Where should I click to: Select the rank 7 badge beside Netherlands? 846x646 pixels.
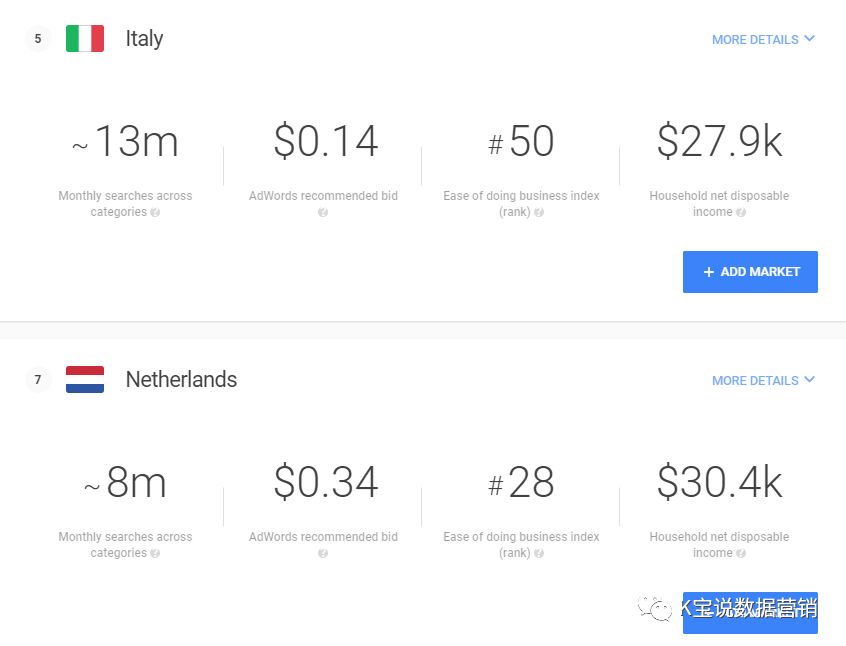(x=38, y=380)
